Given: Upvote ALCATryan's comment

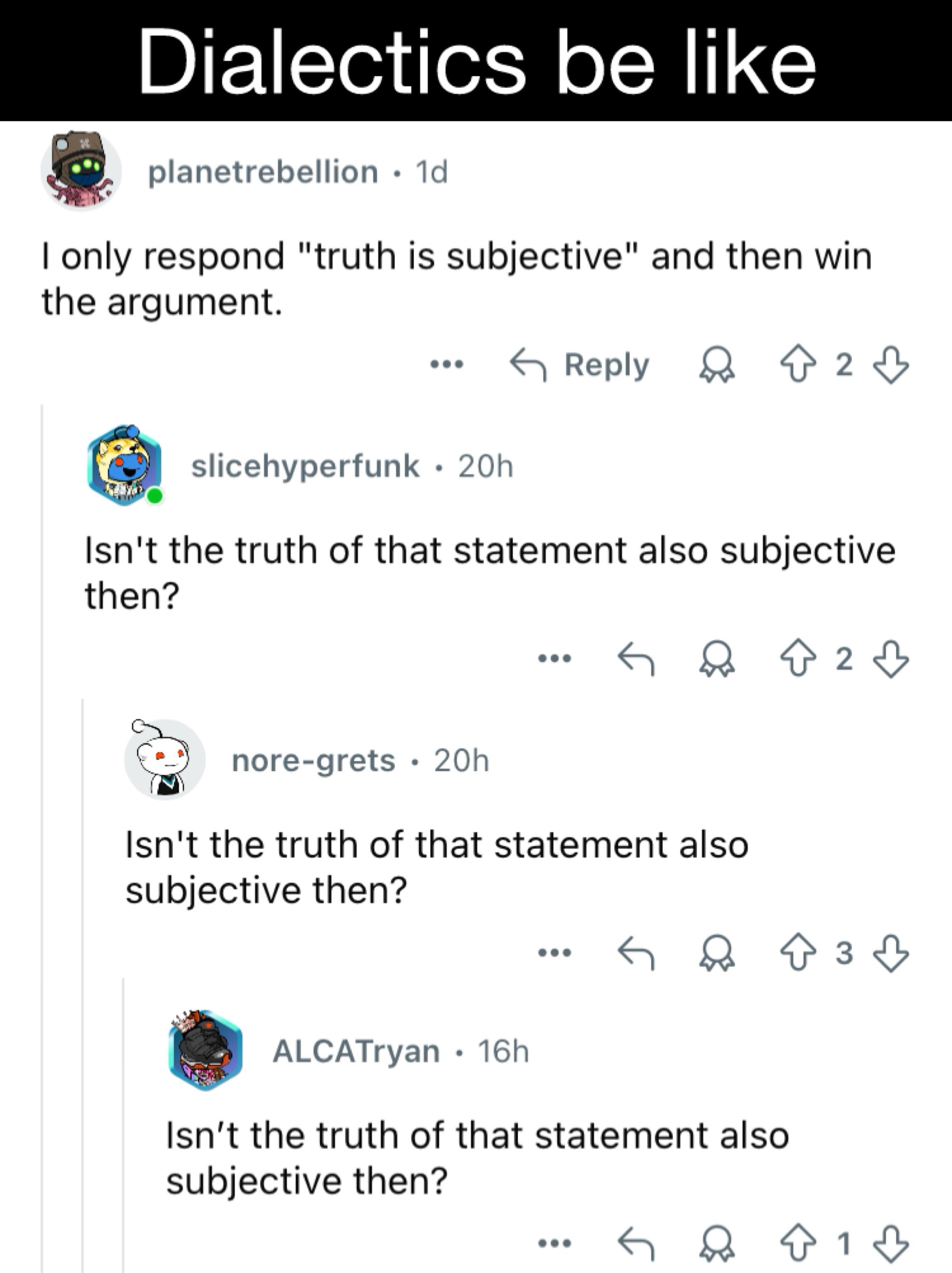Looking at the screenshot, I should click(798, 1244).
